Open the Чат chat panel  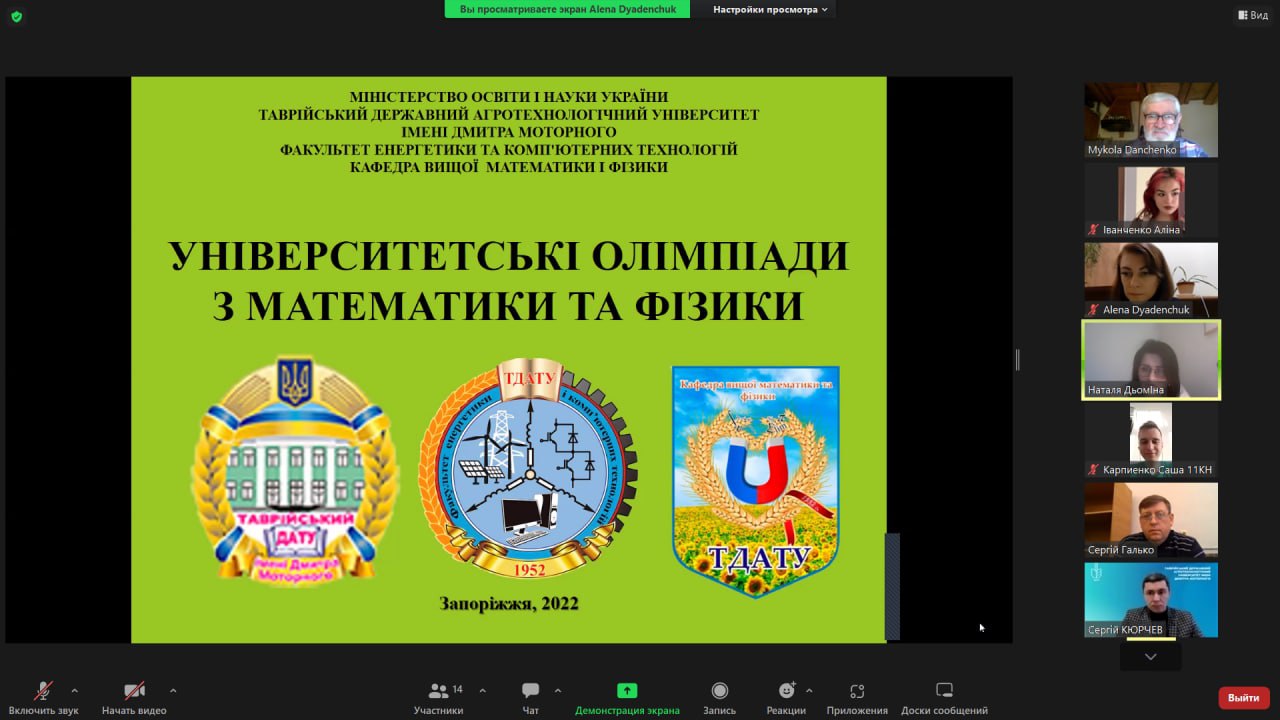(x=530, y=697)
